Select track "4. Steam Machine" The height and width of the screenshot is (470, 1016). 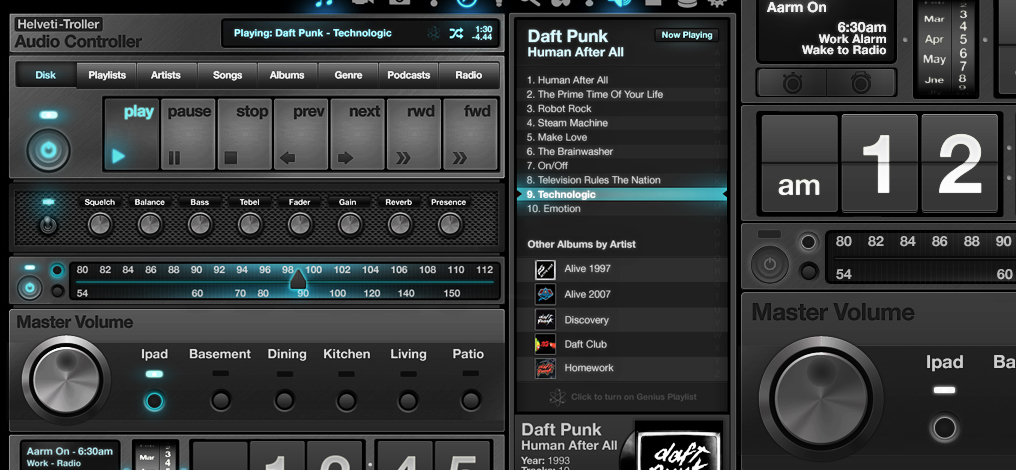click(622, 123)
